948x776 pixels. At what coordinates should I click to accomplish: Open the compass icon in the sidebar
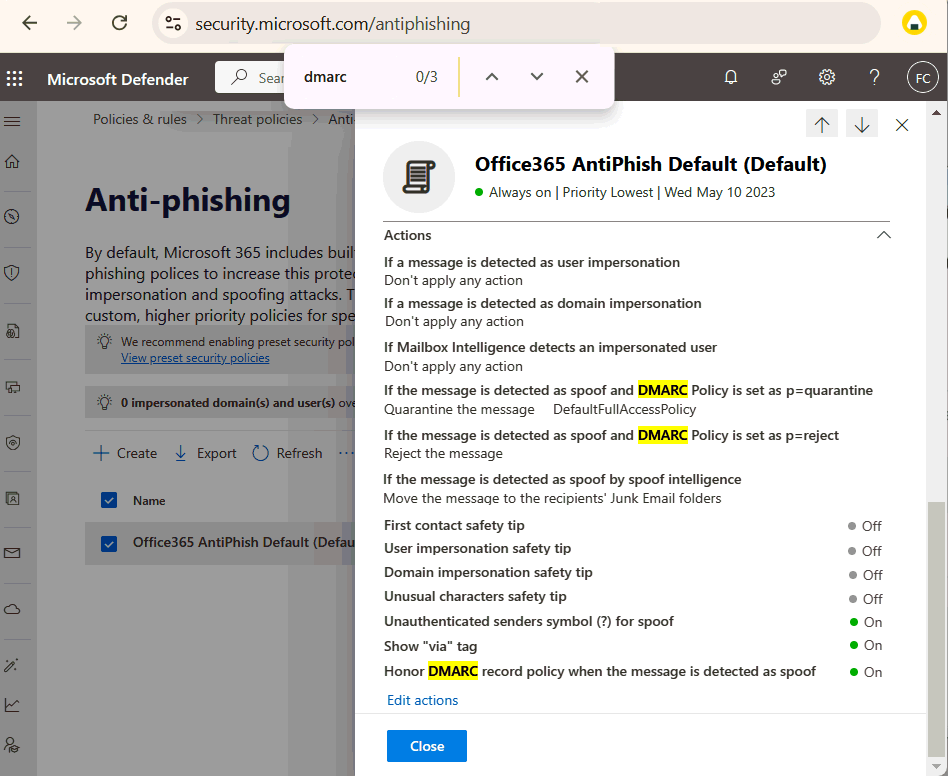[x=12, y=216]
